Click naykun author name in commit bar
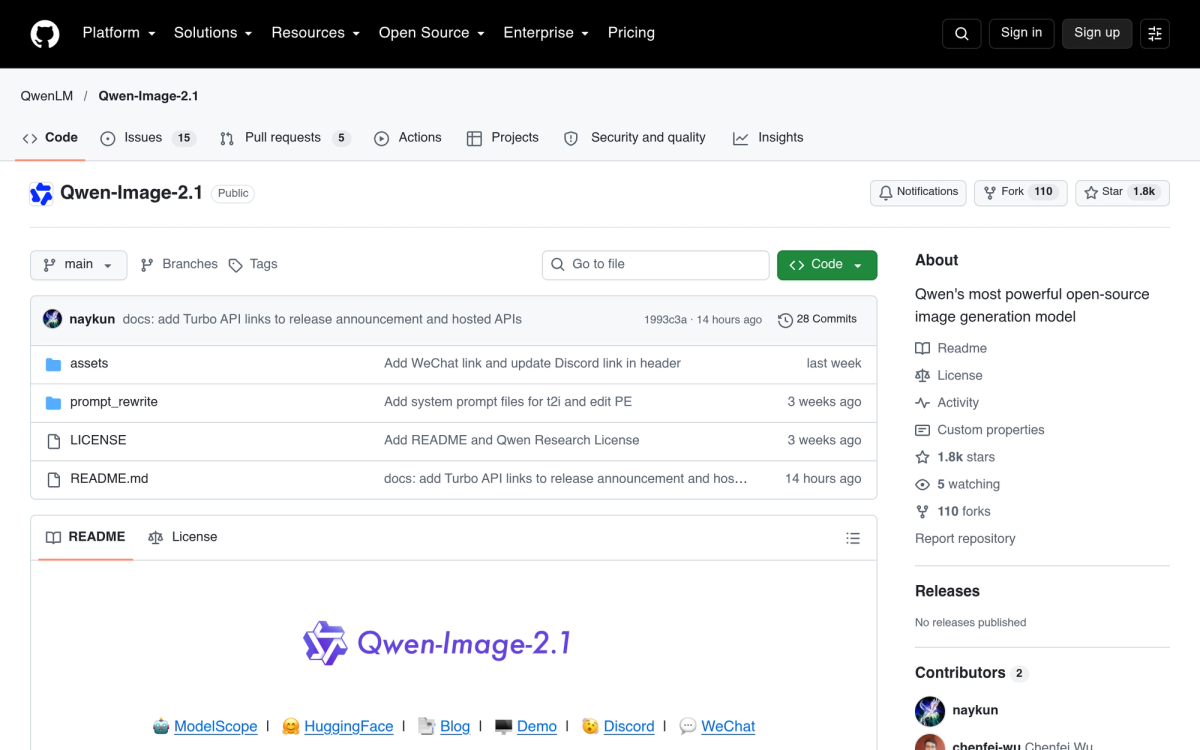 click(92, 319)
